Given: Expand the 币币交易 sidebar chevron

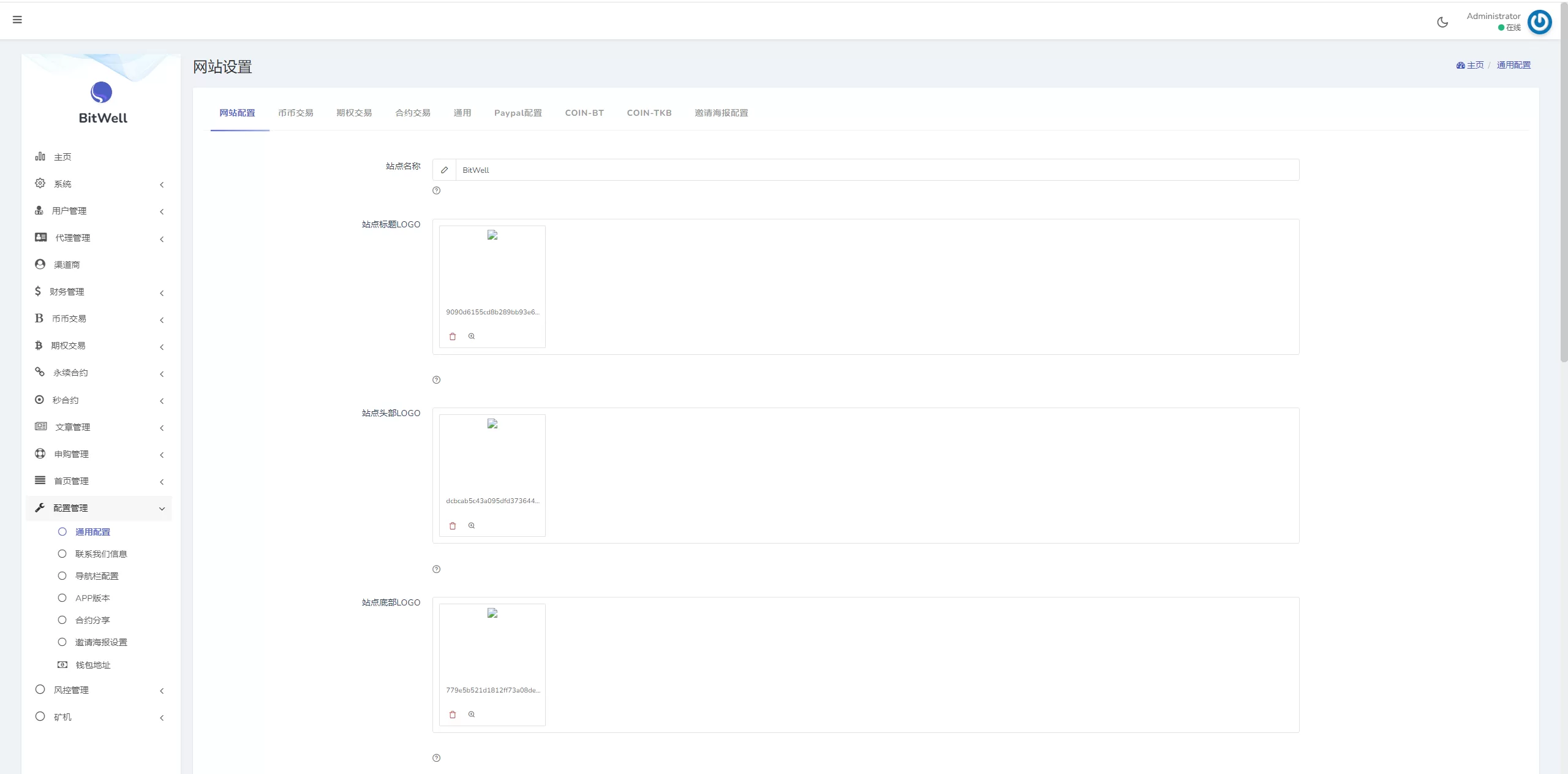Looking at the screenshot, I should click(162, 320).
